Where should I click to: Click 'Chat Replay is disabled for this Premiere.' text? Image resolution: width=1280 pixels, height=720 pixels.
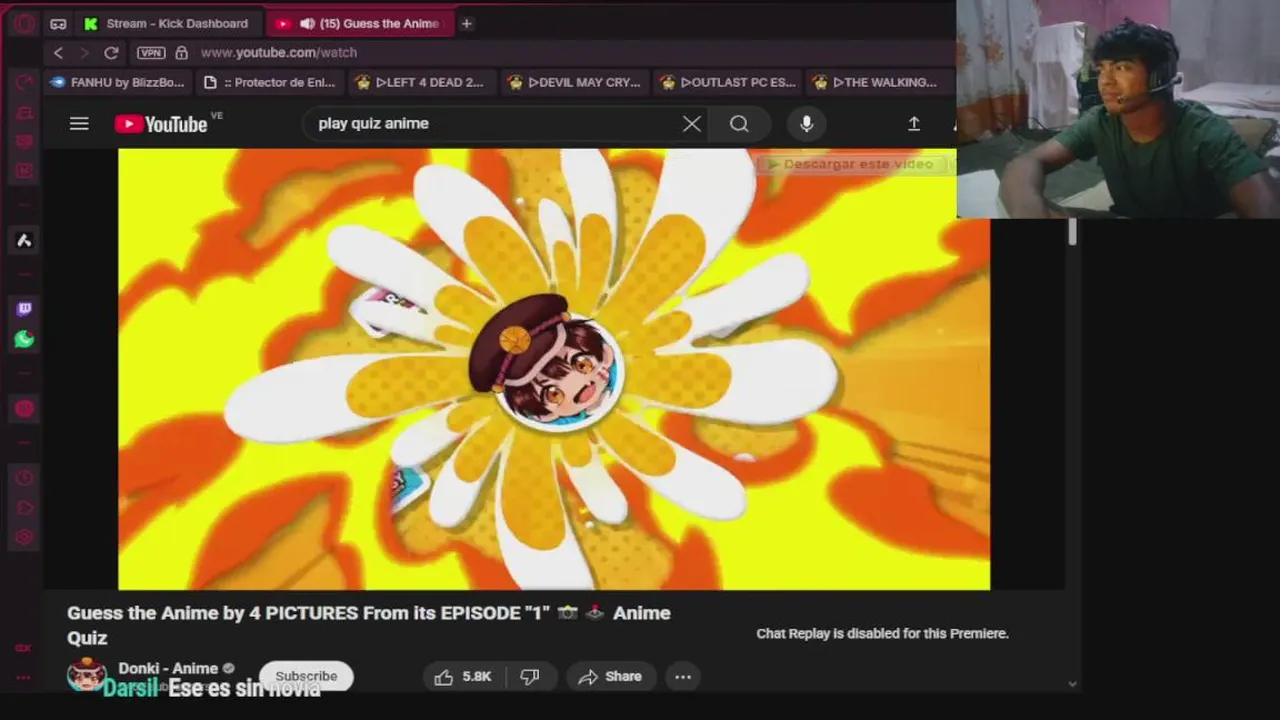pos(882,633)
